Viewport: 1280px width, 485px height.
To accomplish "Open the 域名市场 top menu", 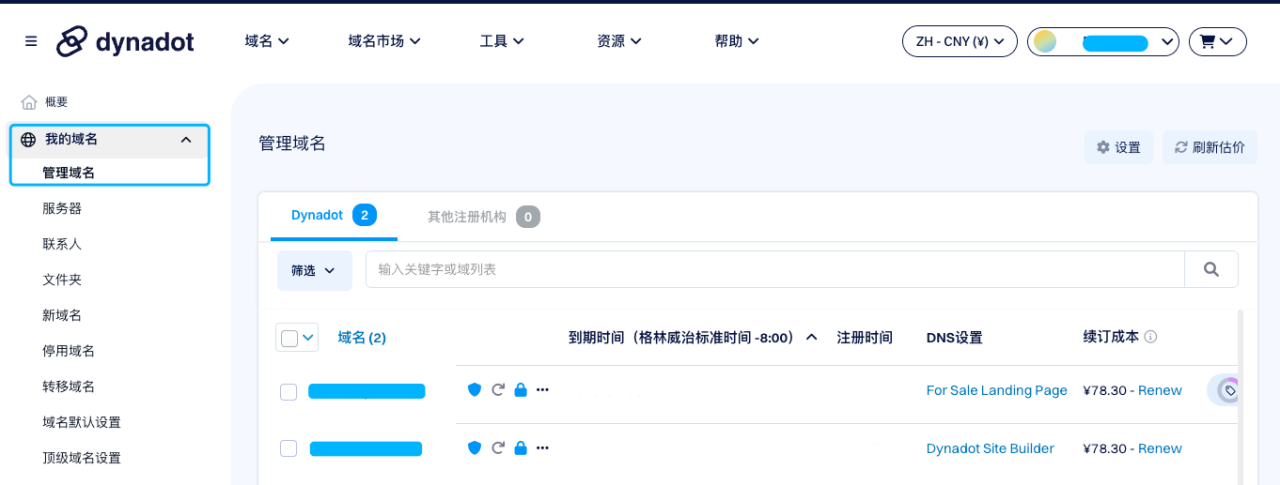I will coord(384,41).
